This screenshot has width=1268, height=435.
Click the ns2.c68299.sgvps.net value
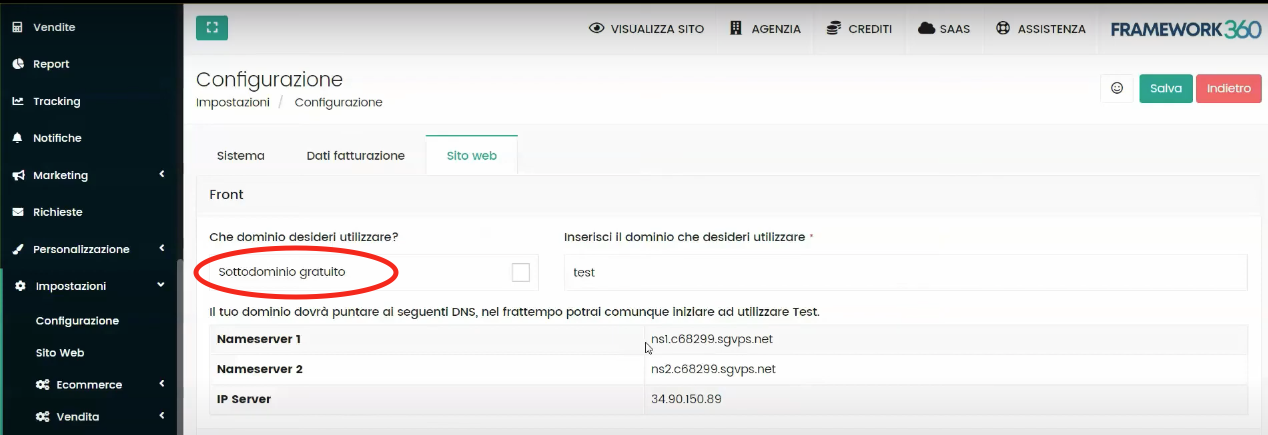(x=713, y=369)
